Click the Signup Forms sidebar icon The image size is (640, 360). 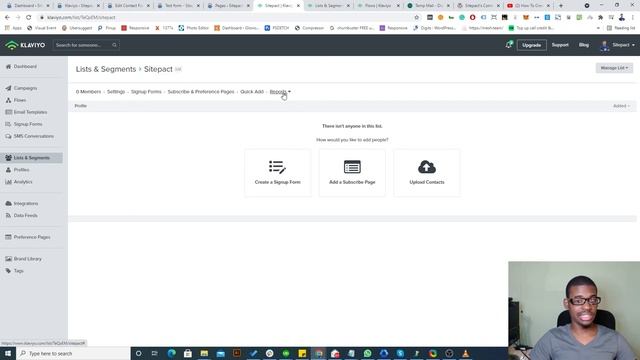click(8, 124)
